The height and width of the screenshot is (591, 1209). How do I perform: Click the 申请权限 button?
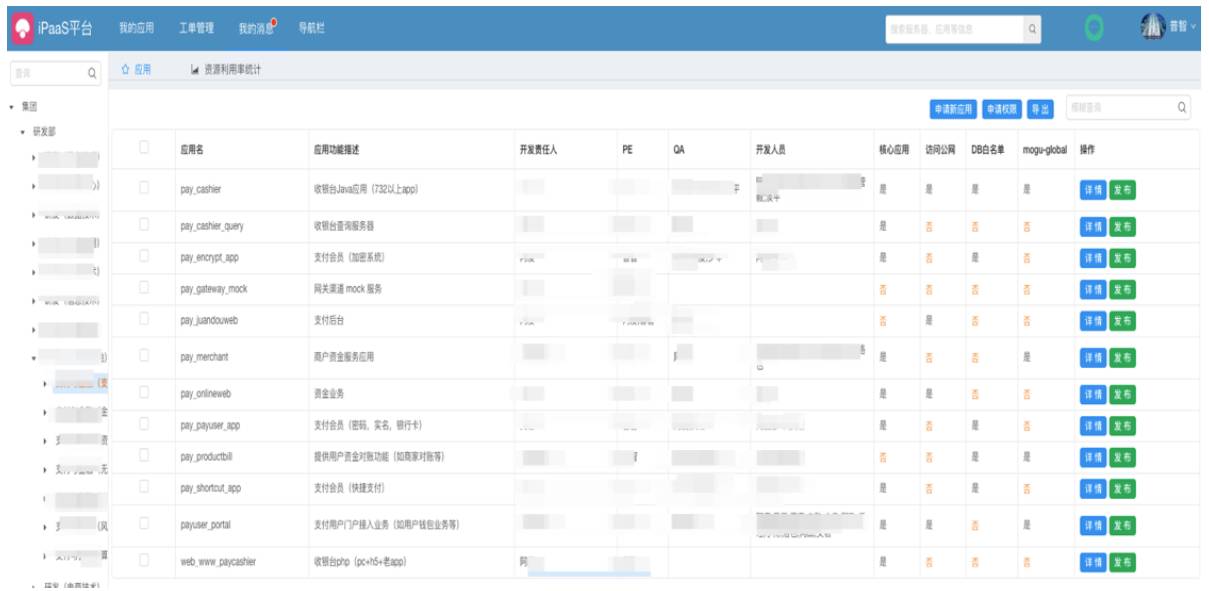coord(1002,109)
